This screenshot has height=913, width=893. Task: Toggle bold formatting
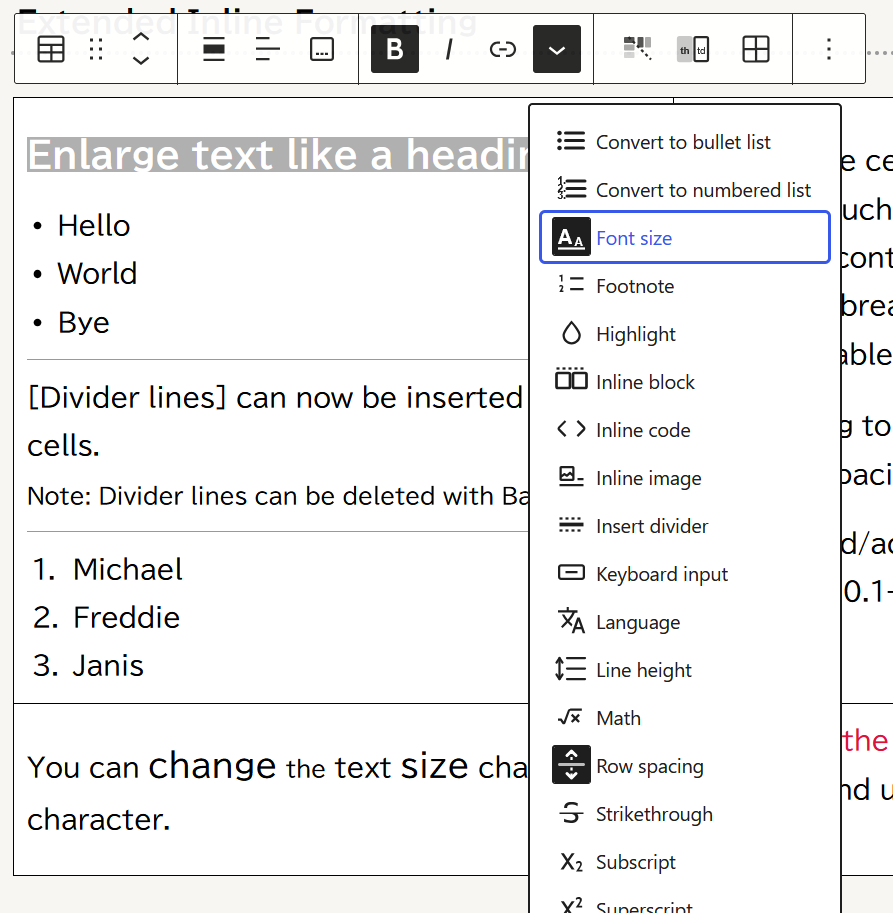pos(395,49)
